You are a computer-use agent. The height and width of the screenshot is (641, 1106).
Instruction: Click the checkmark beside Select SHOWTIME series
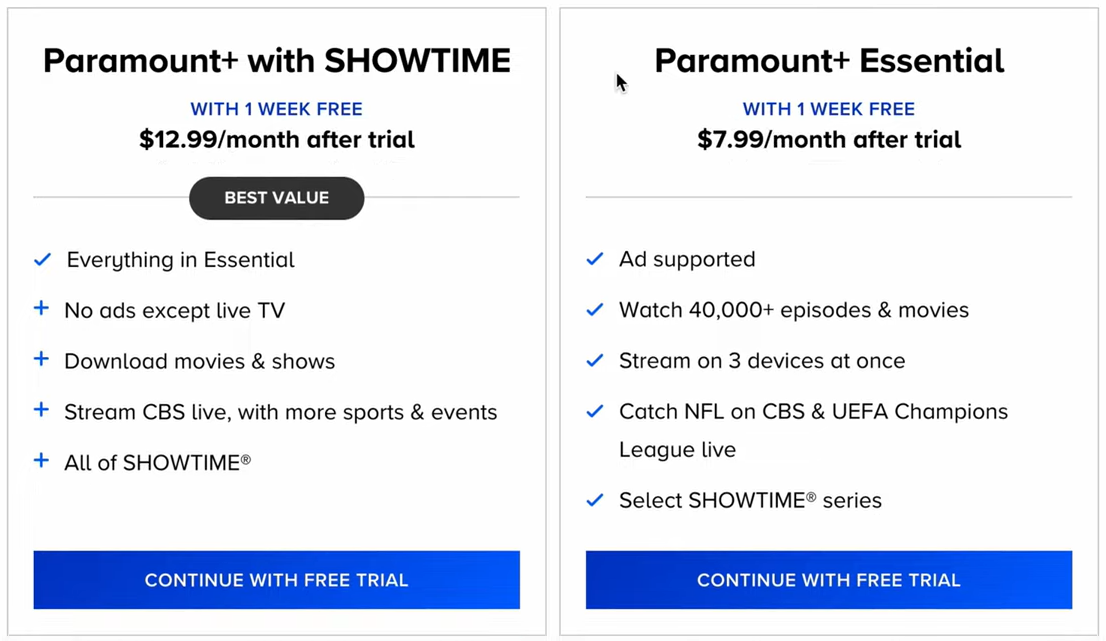595,500
